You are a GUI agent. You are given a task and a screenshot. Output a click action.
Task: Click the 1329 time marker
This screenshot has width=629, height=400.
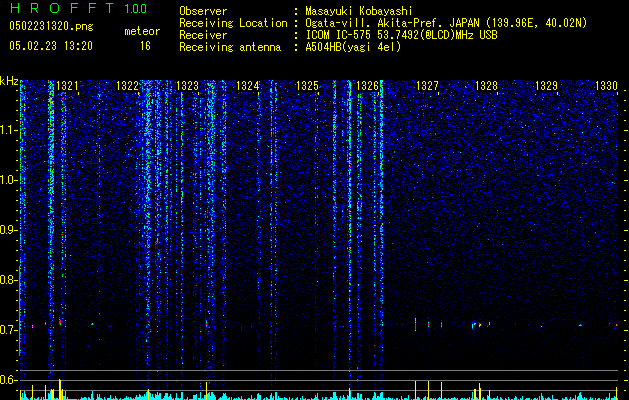[x=547, y=86]
